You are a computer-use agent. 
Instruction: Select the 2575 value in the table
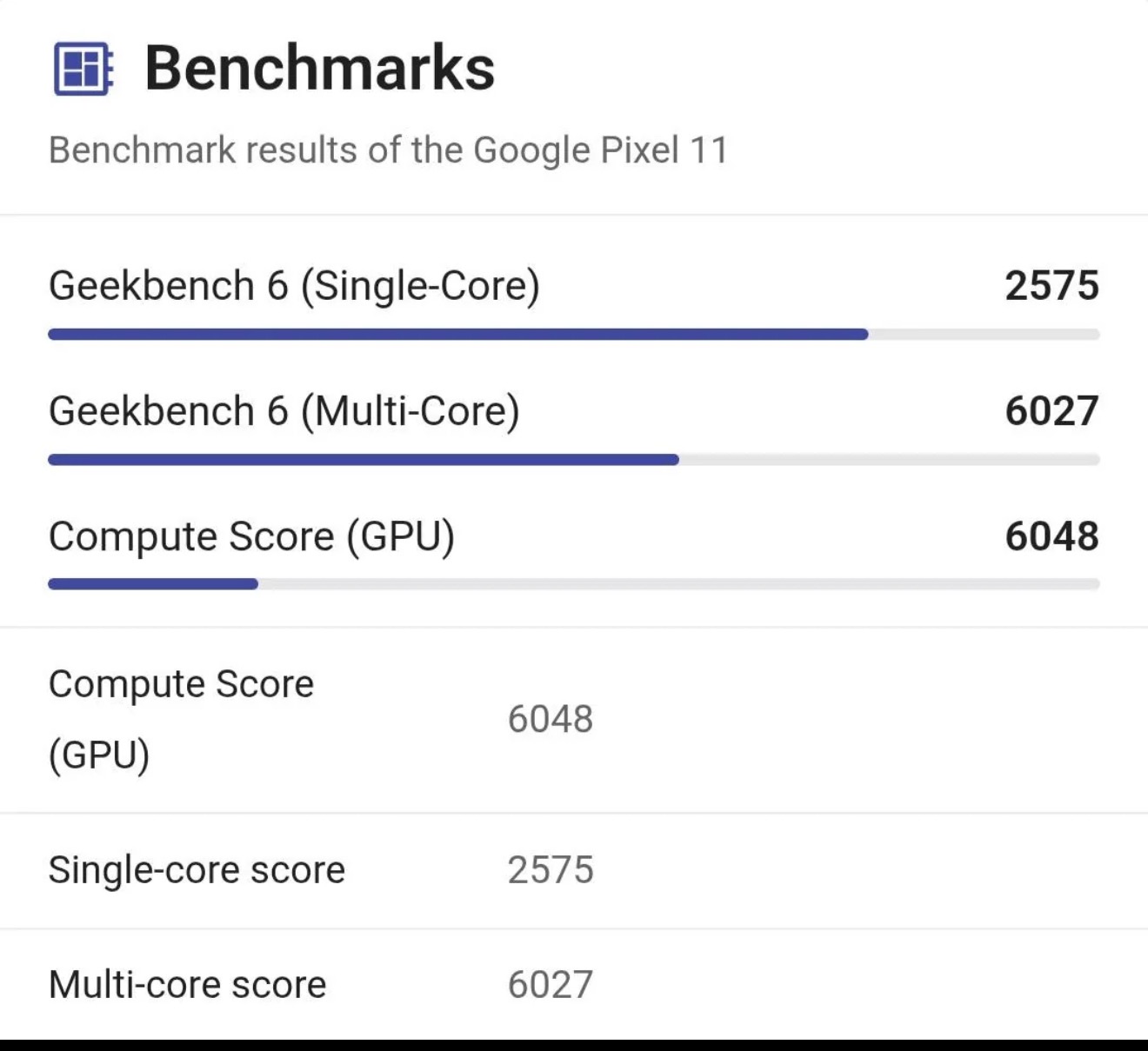point(551,870)
